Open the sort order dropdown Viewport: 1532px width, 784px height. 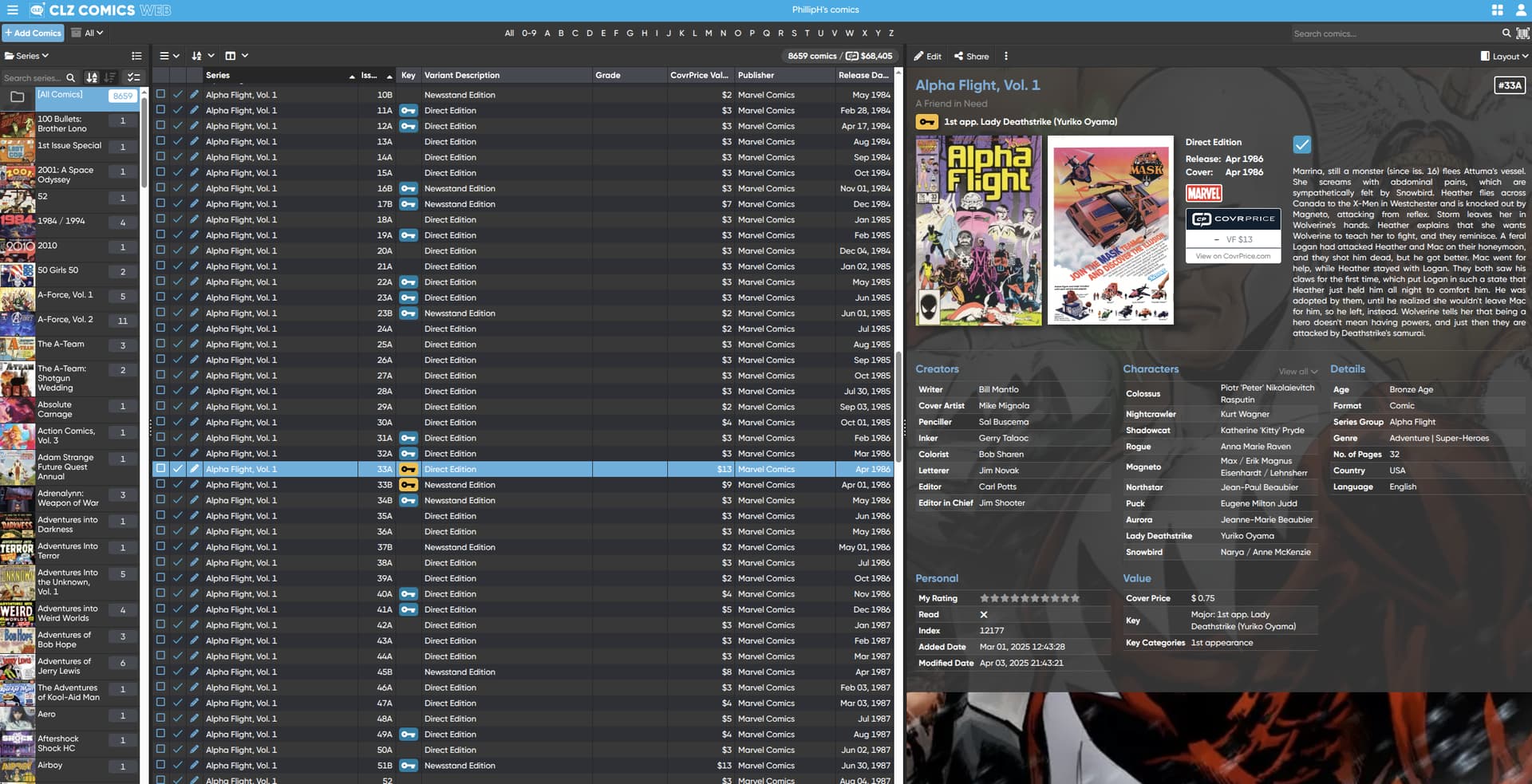203,56
